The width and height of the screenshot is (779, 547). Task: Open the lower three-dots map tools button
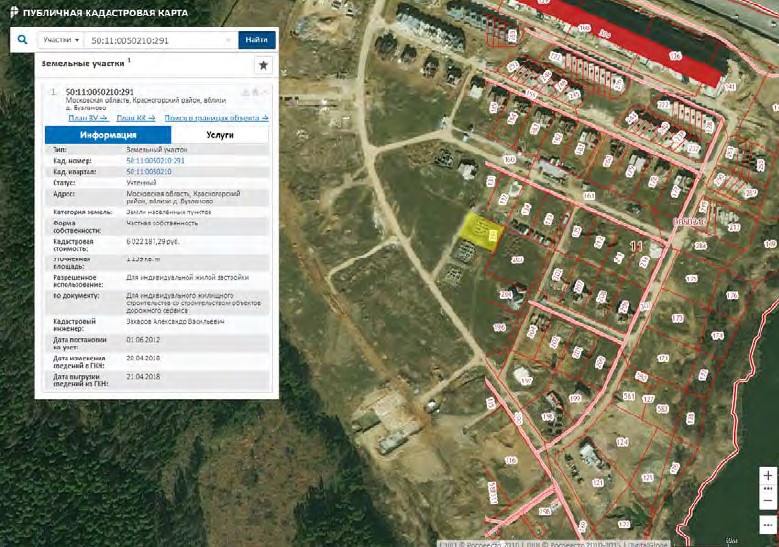pyautogui.click(x=766, y=524)
